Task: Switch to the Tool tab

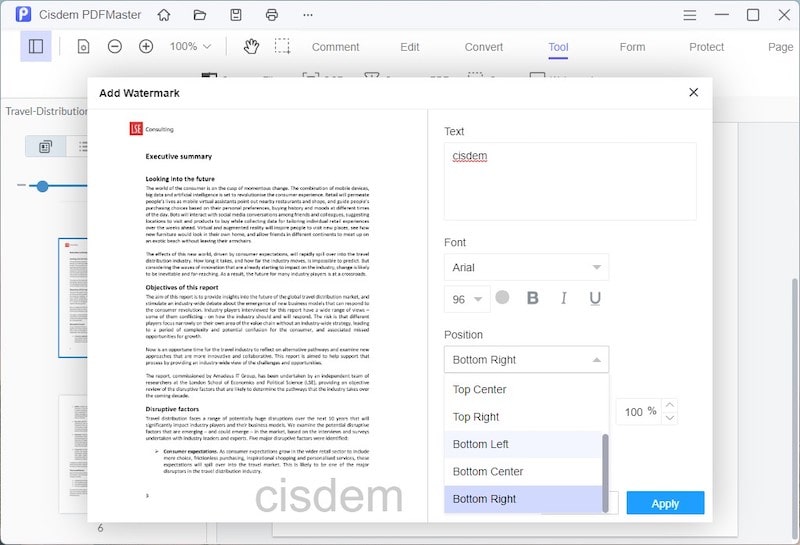Action: point(558,47)
